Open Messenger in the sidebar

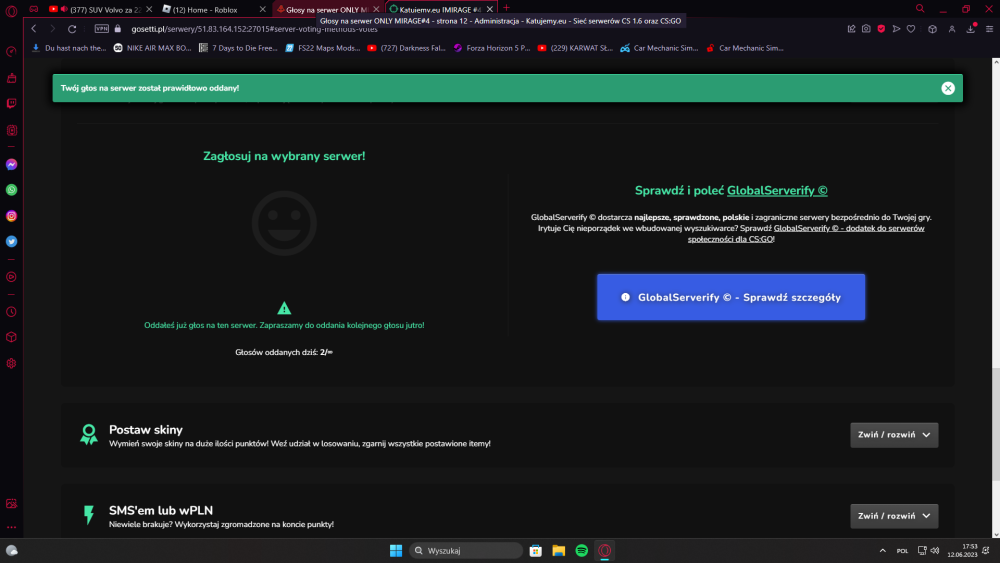(x=11, y=165)
